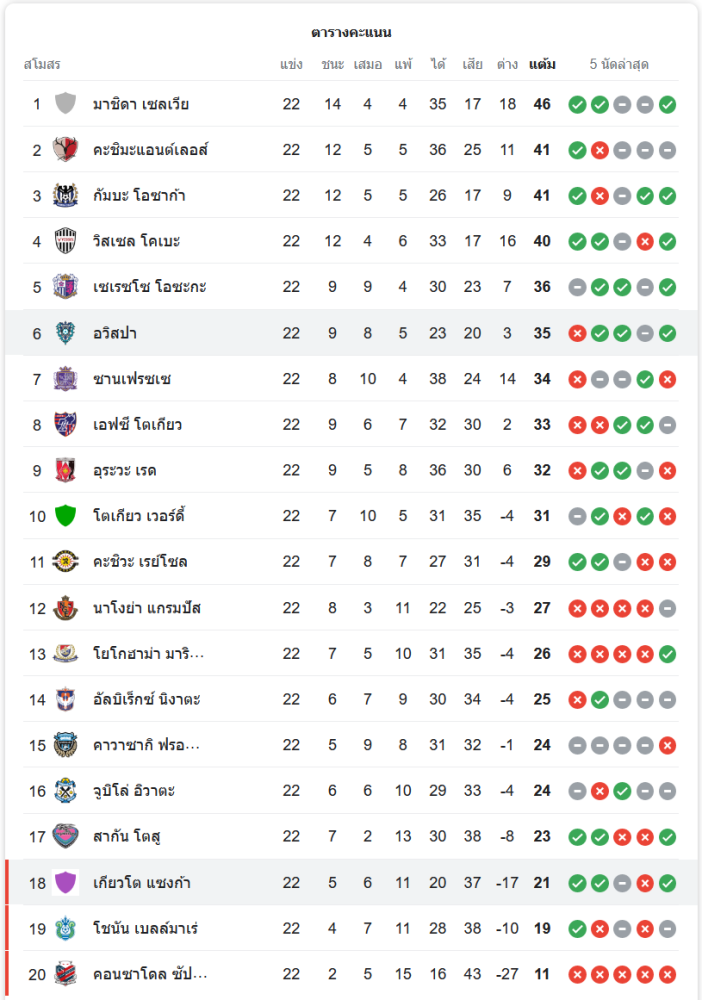Open the เอฟซี โตเกียว team link
The height and width of the screenshot is (1000, 702).
137,425
